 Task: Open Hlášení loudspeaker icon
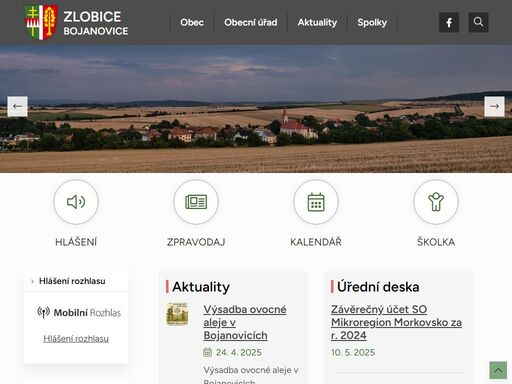(76, 202)
